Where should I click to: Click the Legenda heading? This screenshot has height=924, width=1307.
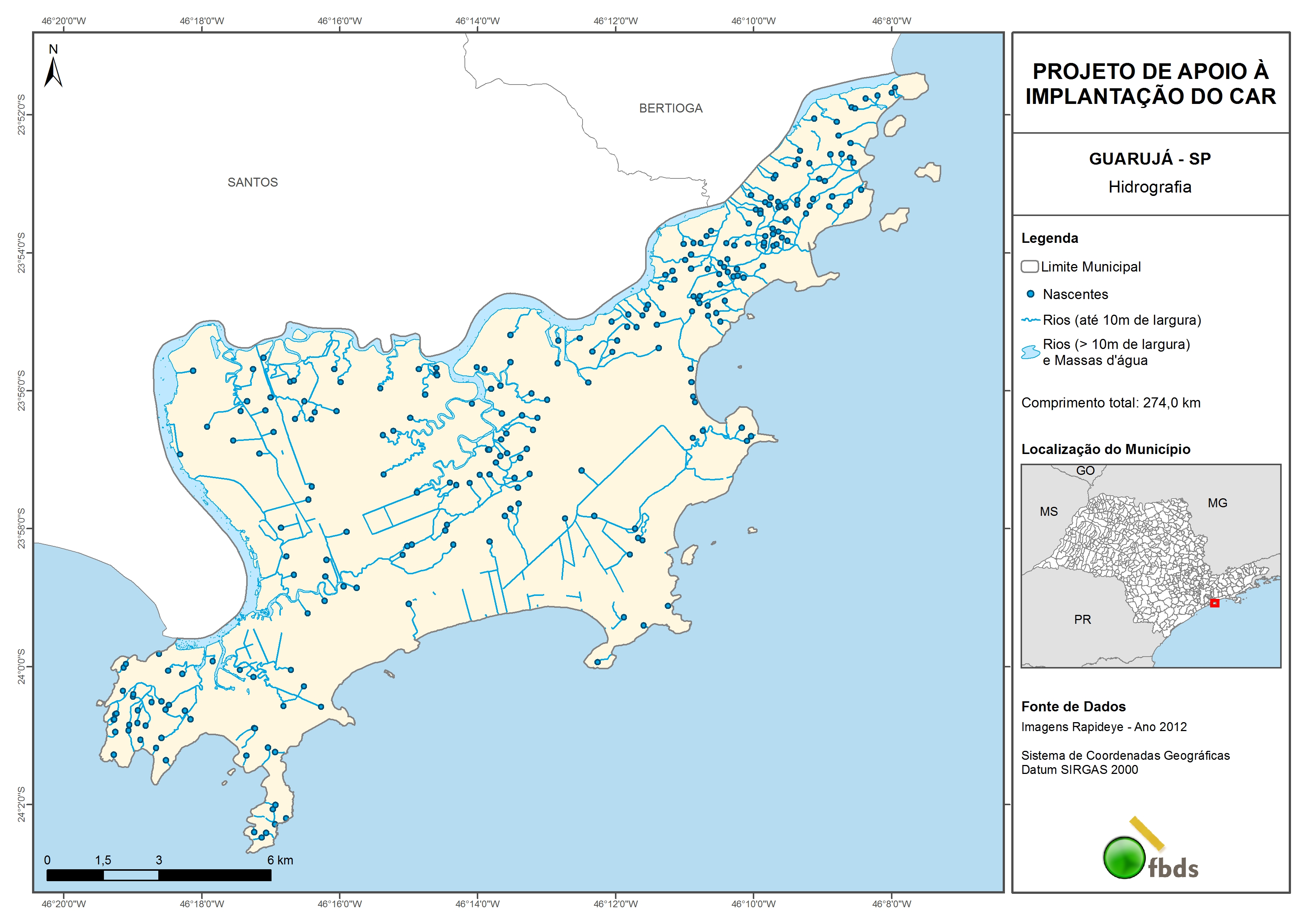[1049, 238]
